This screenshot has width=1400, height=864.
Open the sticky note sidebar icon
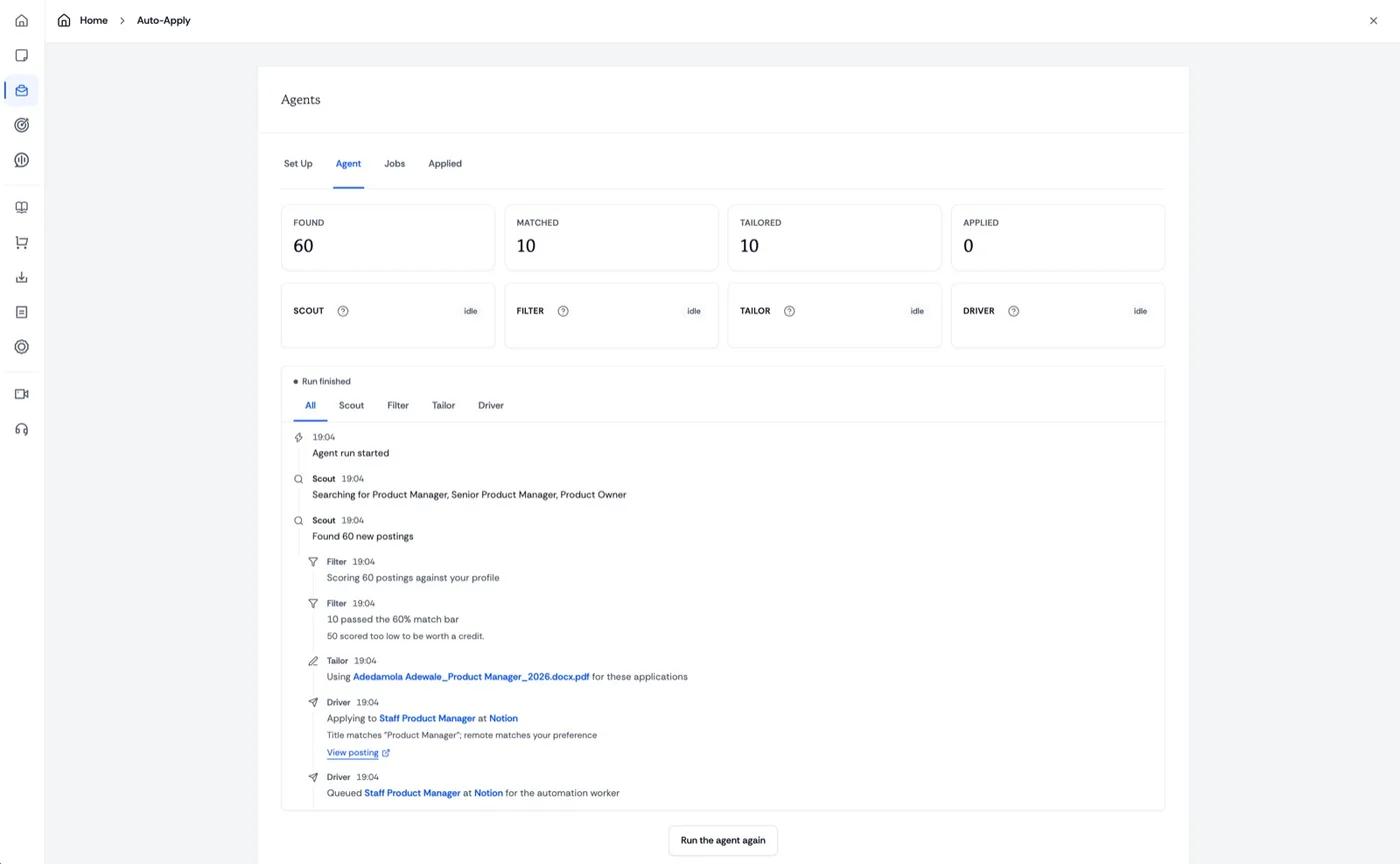pos(22,56)
